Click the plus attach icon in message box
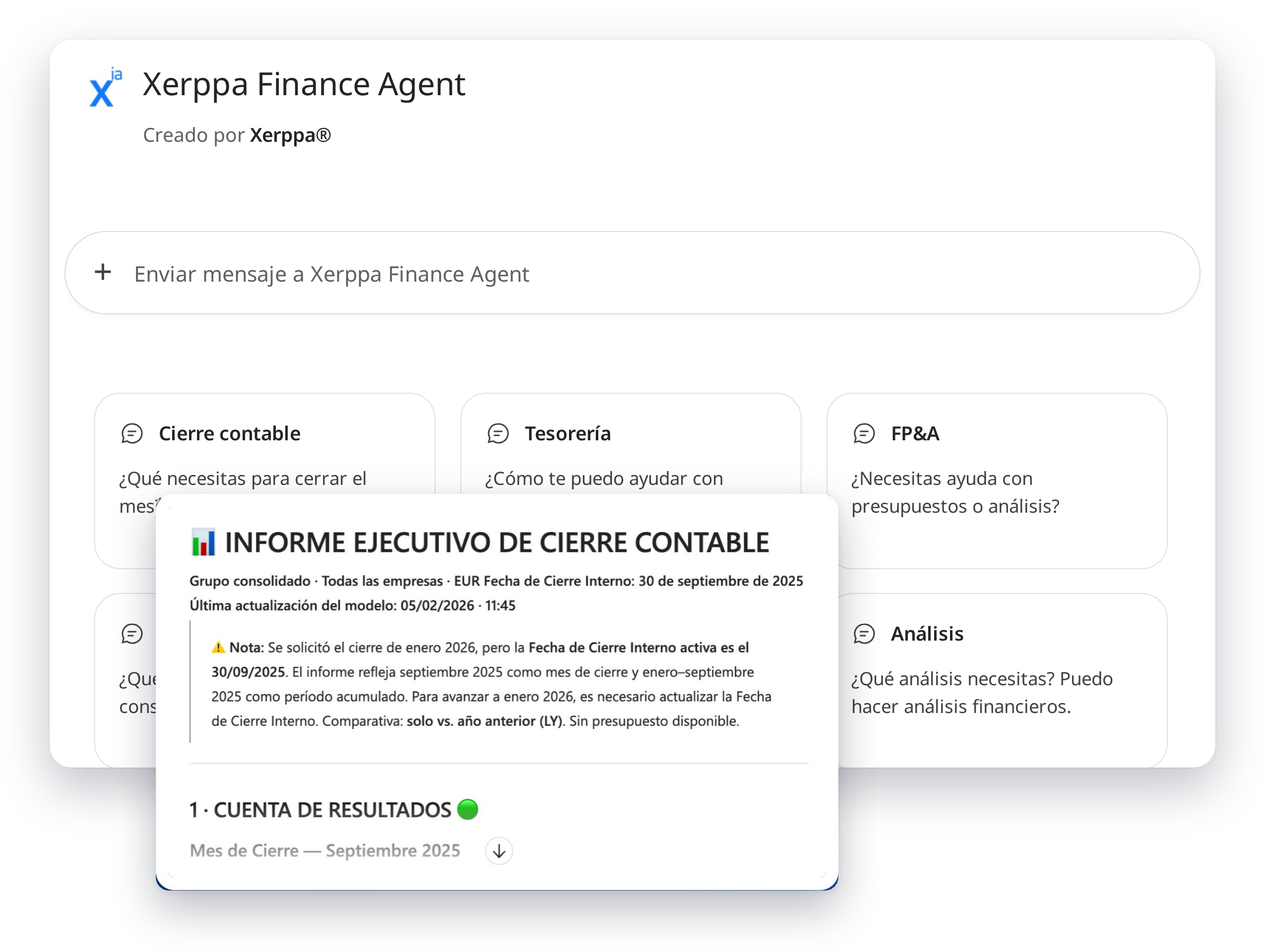Screen dimensions: 1265x952 tap(103, 272)
